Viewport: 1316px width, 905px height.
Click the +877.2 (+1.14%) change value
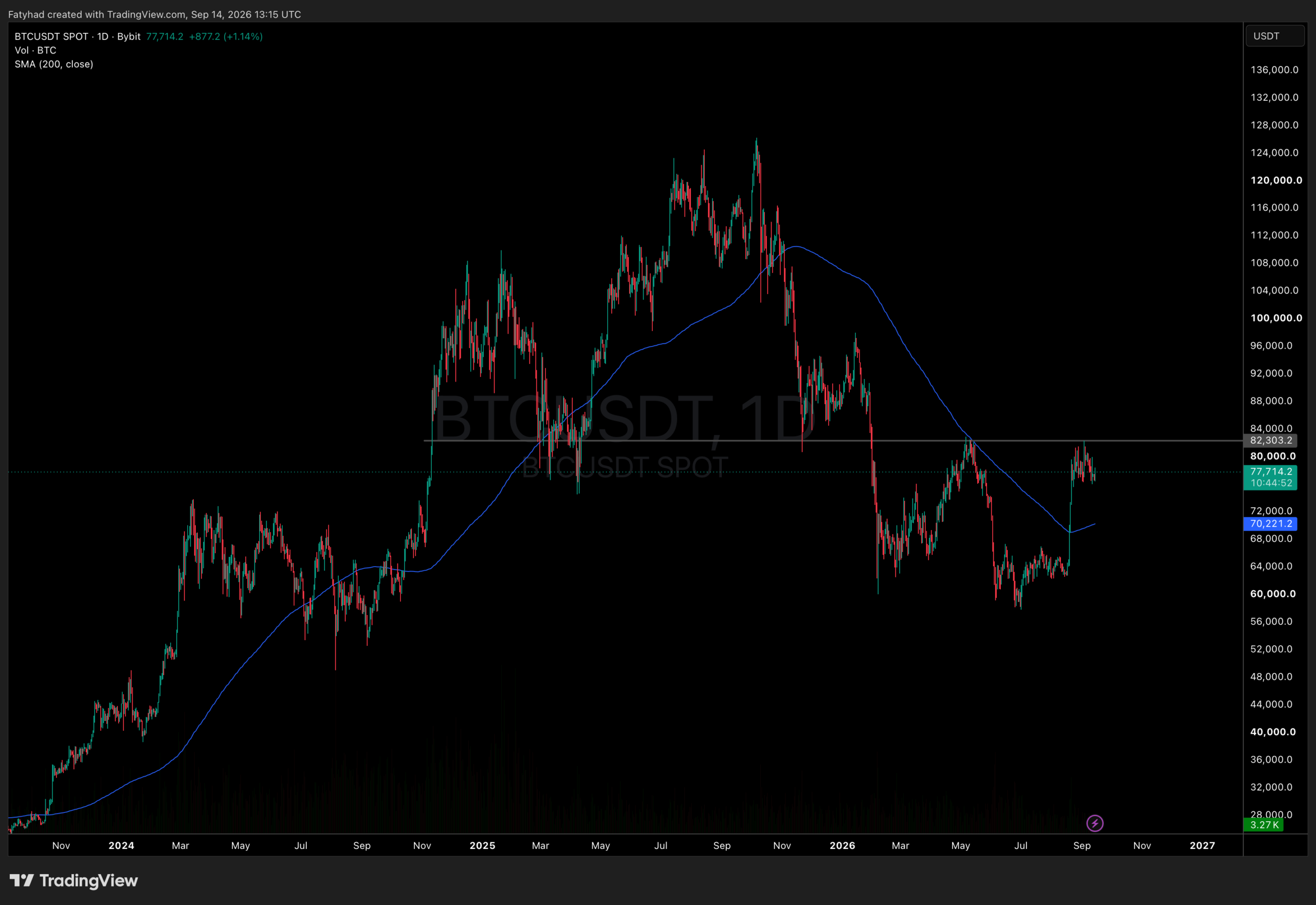226,37
